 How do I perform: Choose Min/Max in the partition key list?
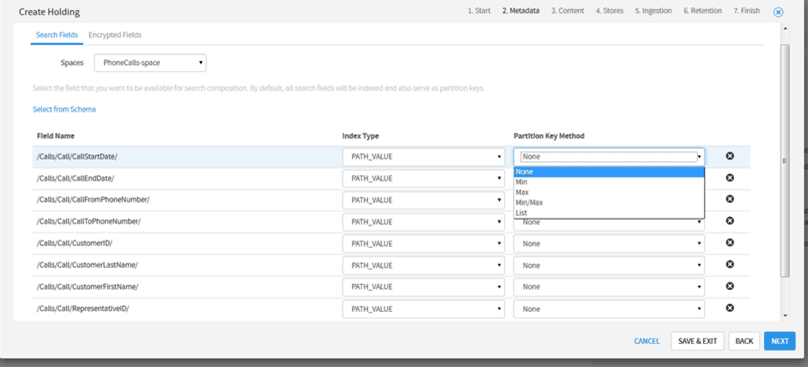pos(609,203)
